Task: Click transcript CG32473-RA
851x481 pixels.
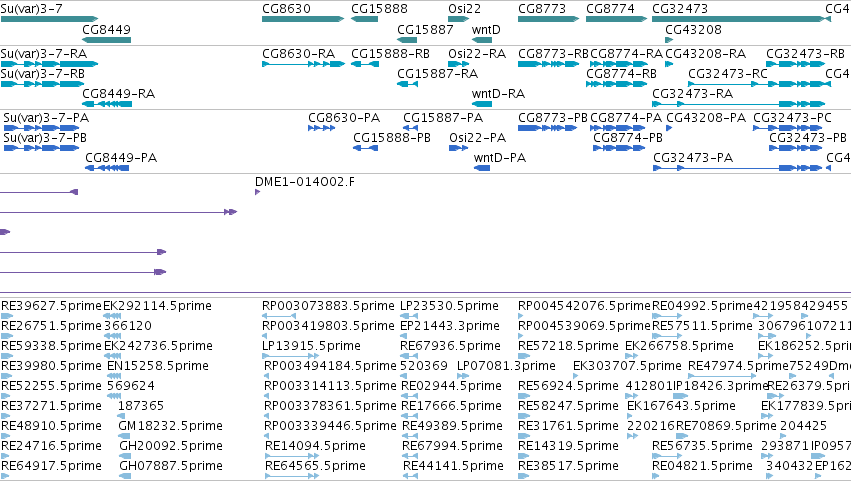Action: point(693,94)
